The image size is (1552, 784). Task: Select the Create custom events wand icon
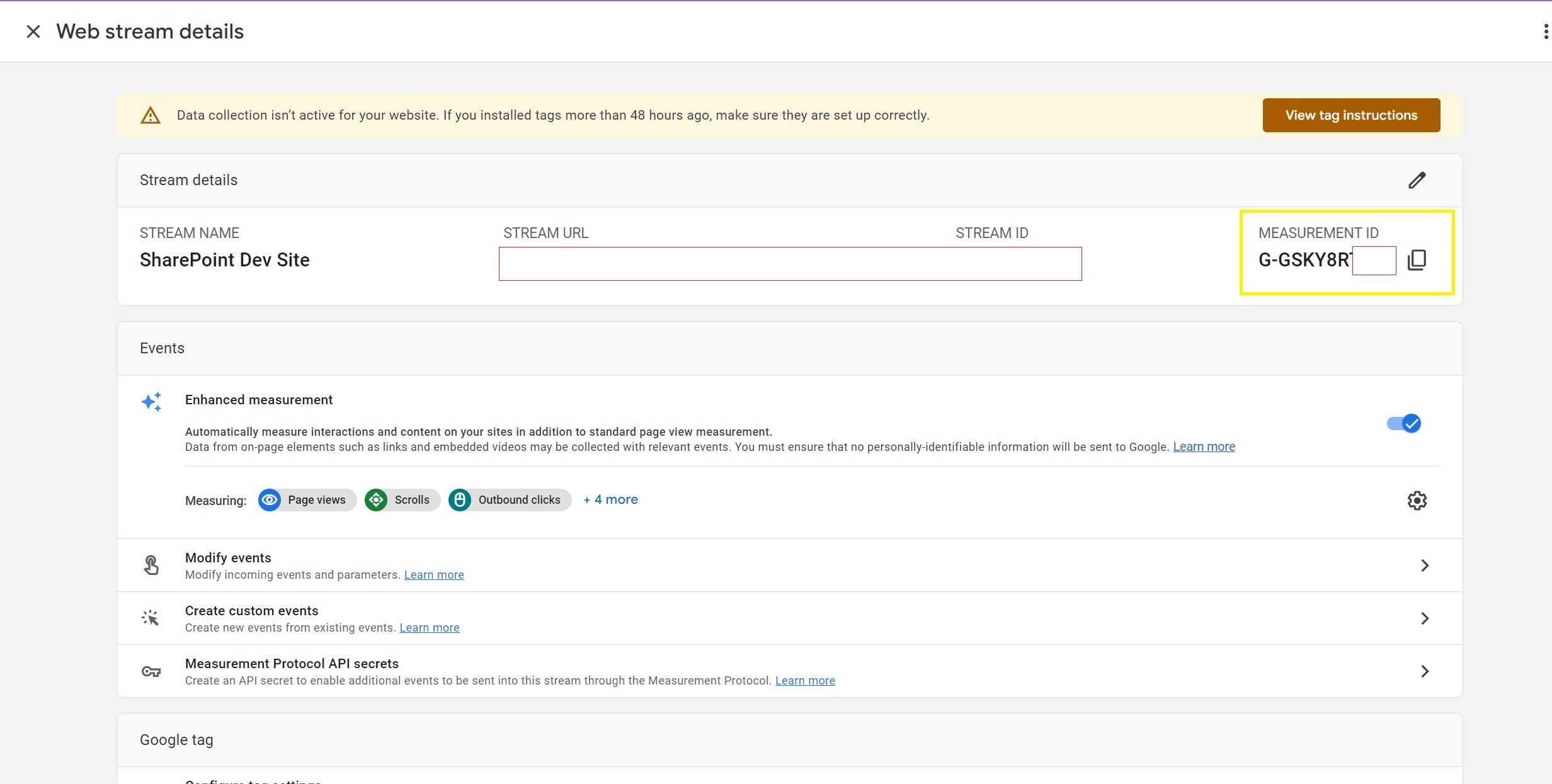point(151,618)
